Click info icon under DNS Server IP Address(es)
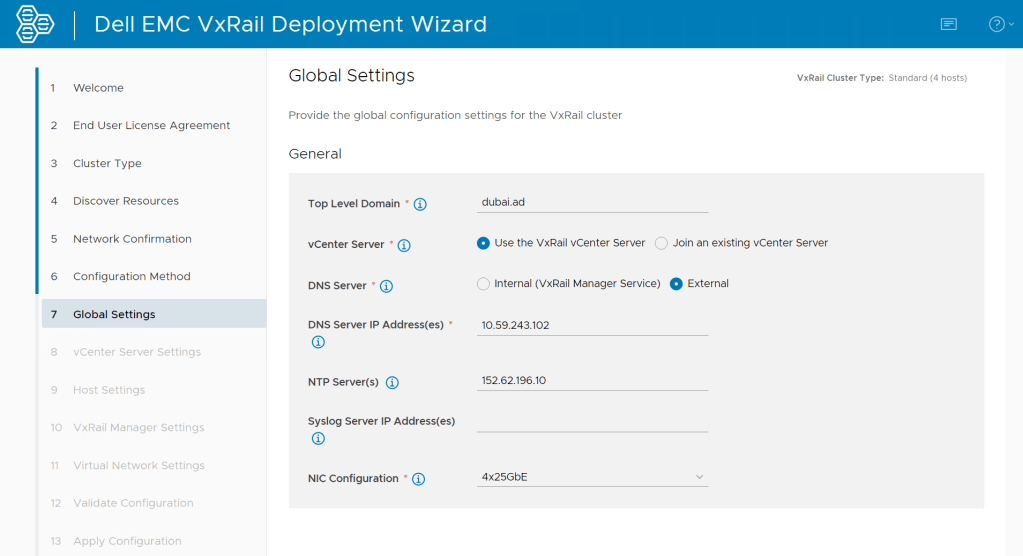 [318, 342]
